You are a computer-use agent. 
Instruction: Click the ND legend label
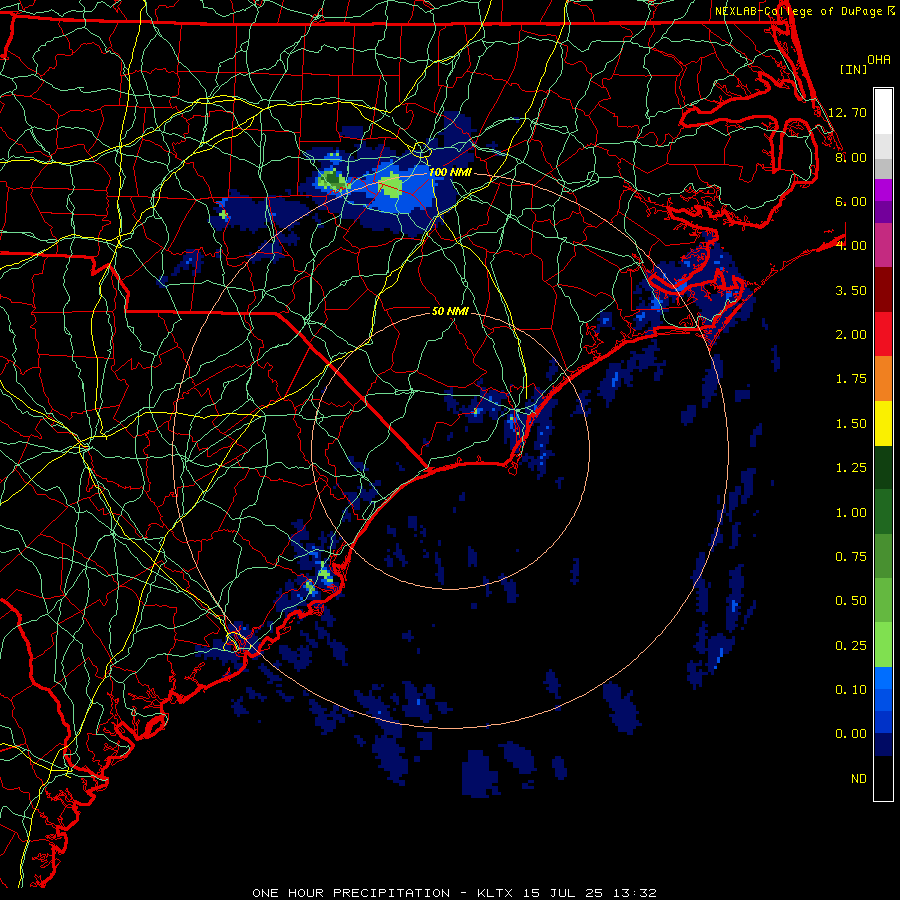pyautogui.click(x=859, y=779)
